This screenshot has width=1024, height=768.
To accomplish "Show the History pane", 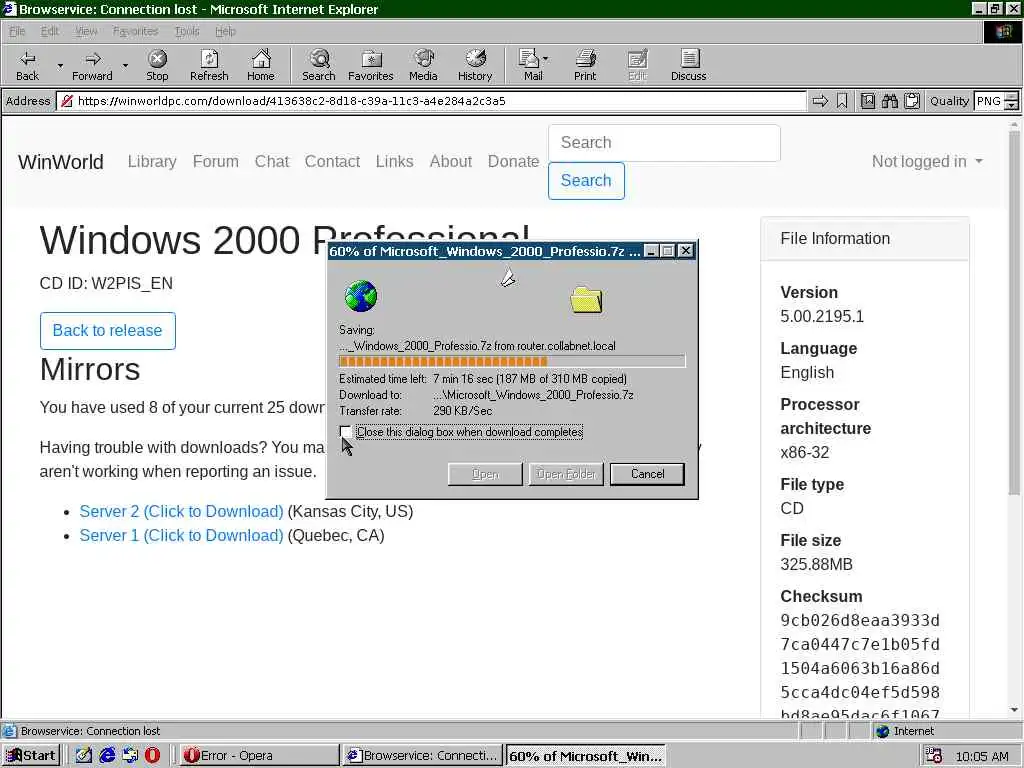I will [475, 65].
